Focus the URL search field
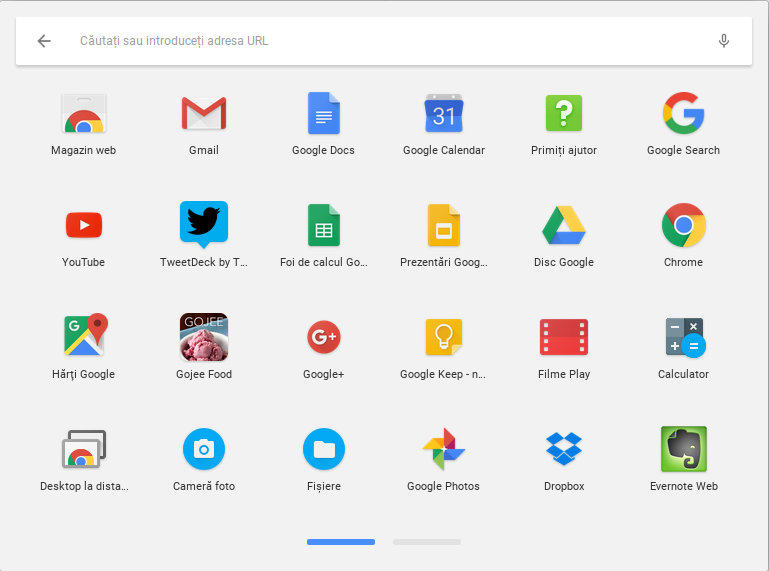 384,41
